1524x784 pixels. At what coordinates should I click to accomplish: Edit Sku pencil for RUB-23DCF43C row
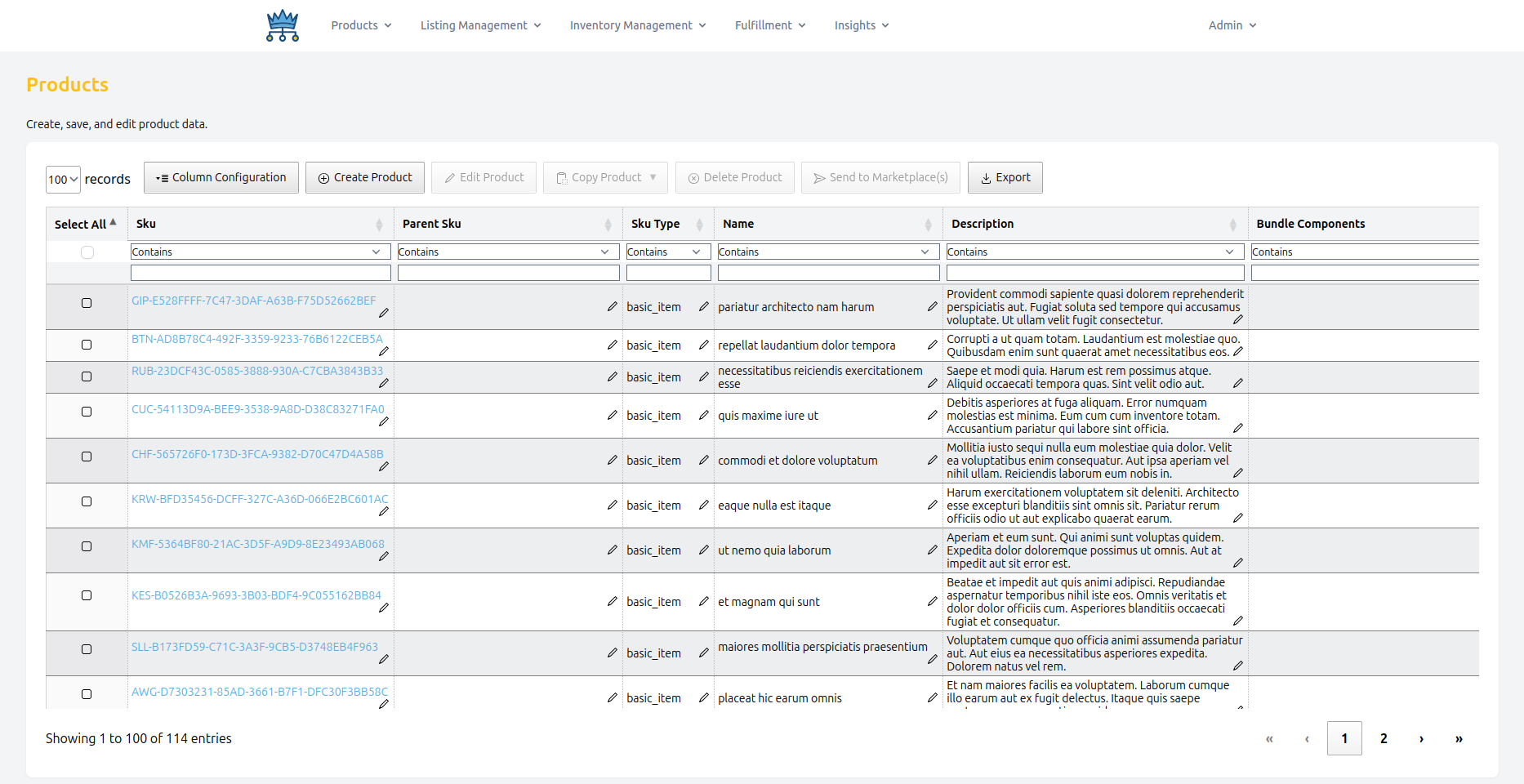point(384,383)
